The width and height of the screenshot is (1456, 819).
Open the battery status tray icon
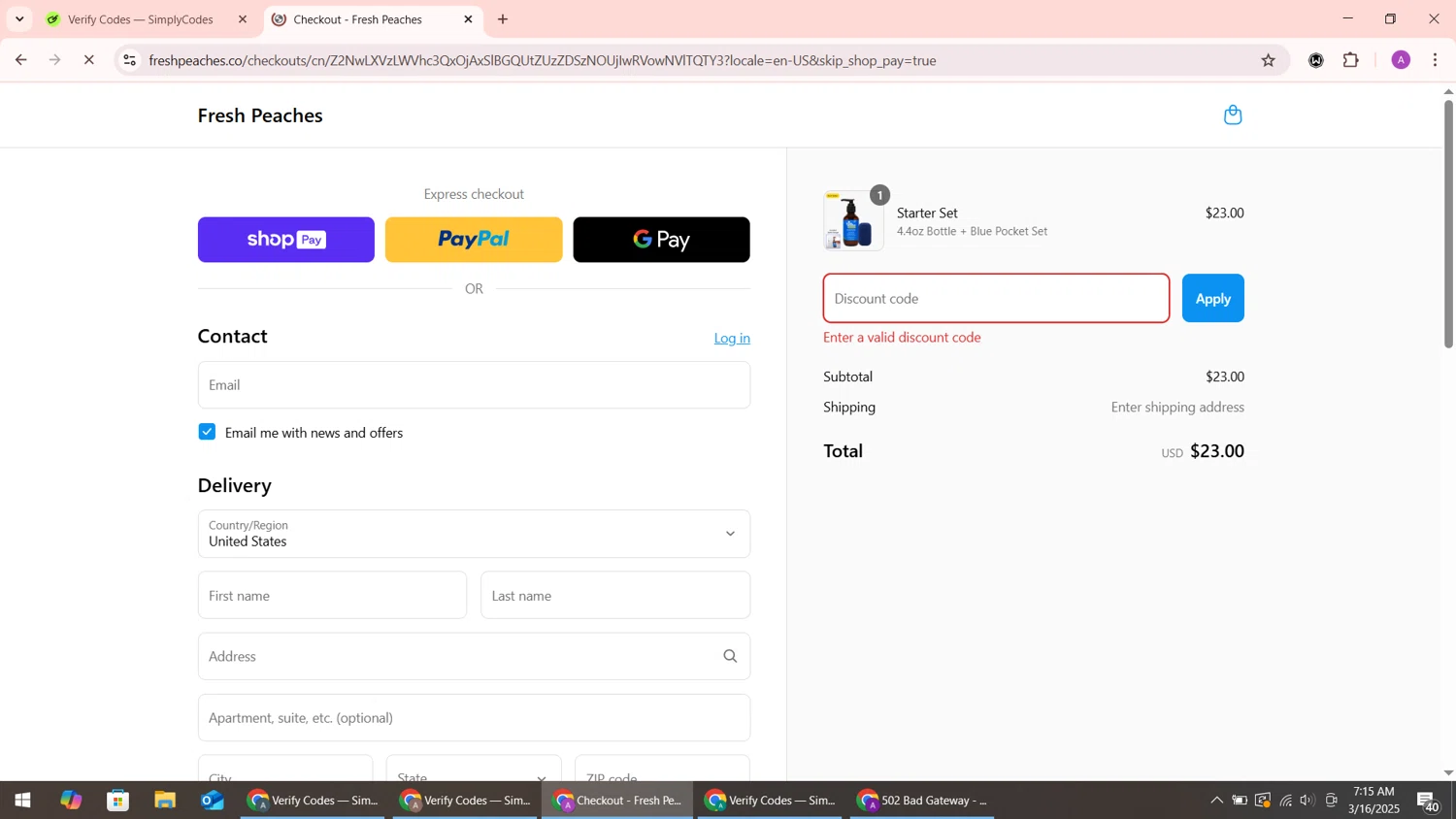coord(1240,801)
